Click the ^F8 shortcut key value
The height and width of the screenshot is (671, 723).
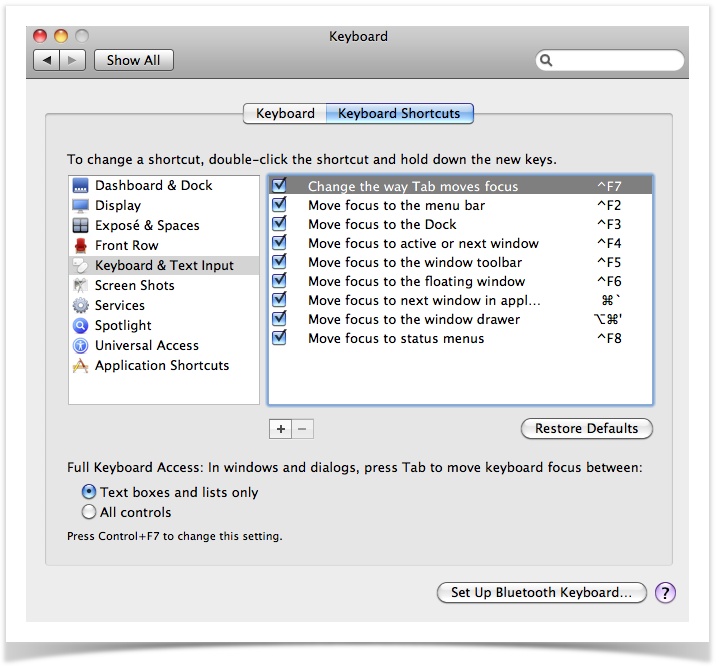[609, 338]
